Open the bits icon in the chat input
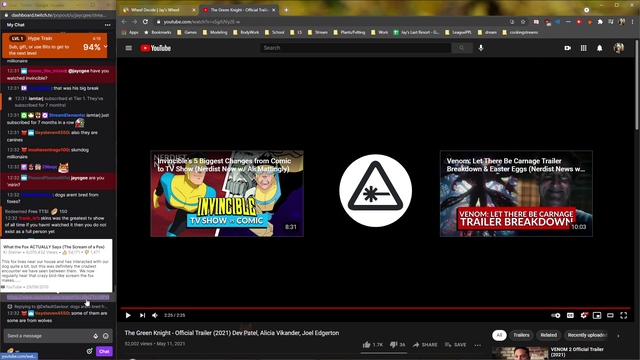Viewport: 640px width, 360px height. (96, 336)
